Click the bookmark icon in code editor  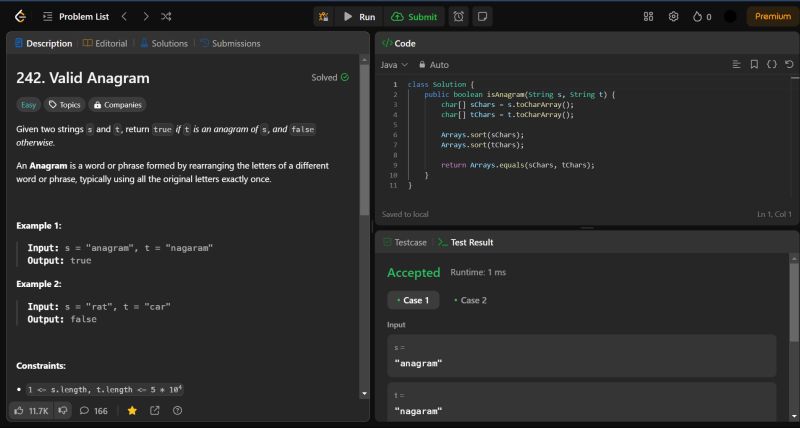(754, 64)
